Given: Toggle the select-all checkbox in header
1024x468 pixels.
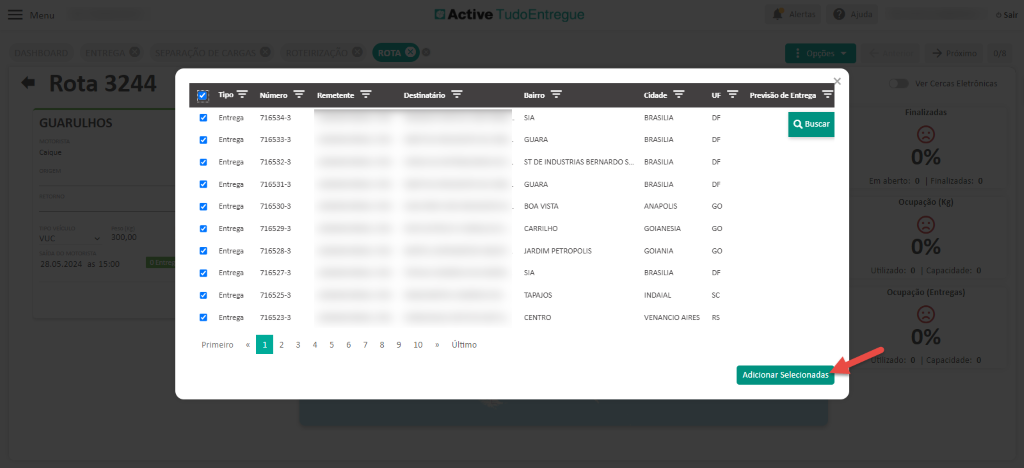Looking at the screenshot, I should [x=203, y=96].
